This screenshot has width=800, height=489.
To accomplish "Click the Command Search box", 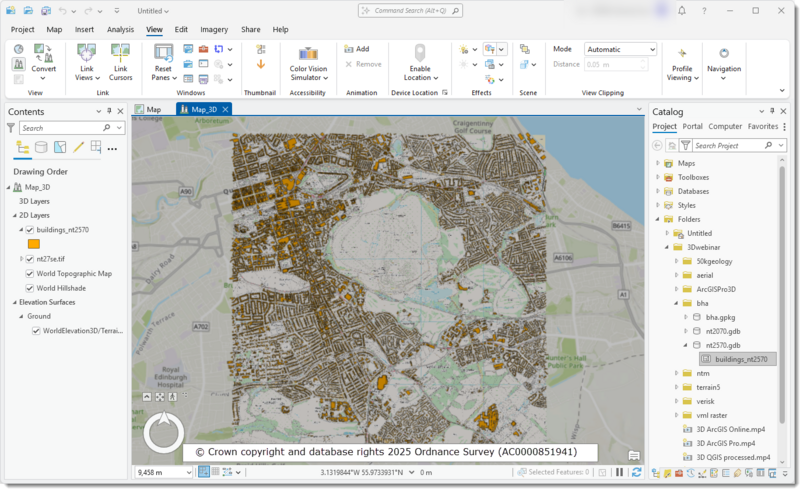I will click(x=410, y=11).
